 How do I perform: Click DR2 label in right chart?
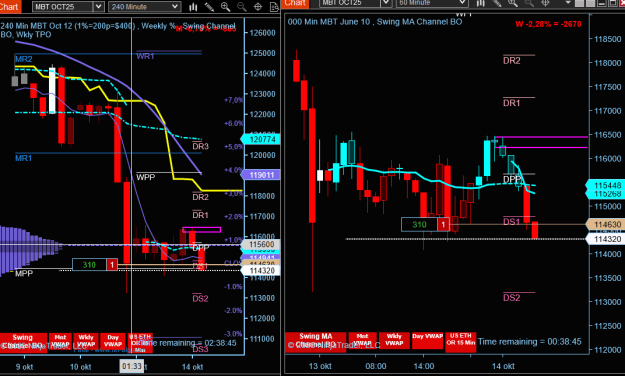click(x=512, y=61)
